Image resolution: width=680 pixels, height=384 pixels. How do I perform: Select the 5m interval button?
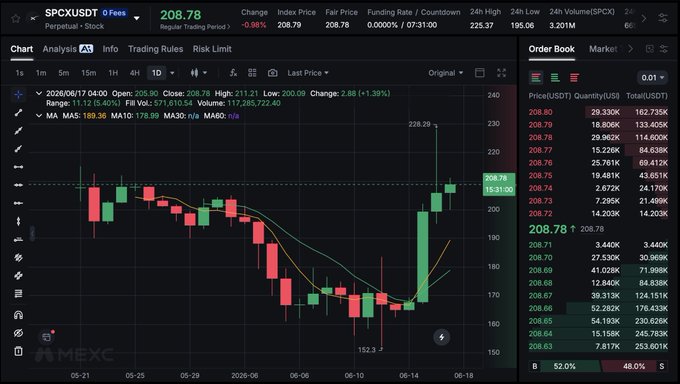(x=64, y=73)
